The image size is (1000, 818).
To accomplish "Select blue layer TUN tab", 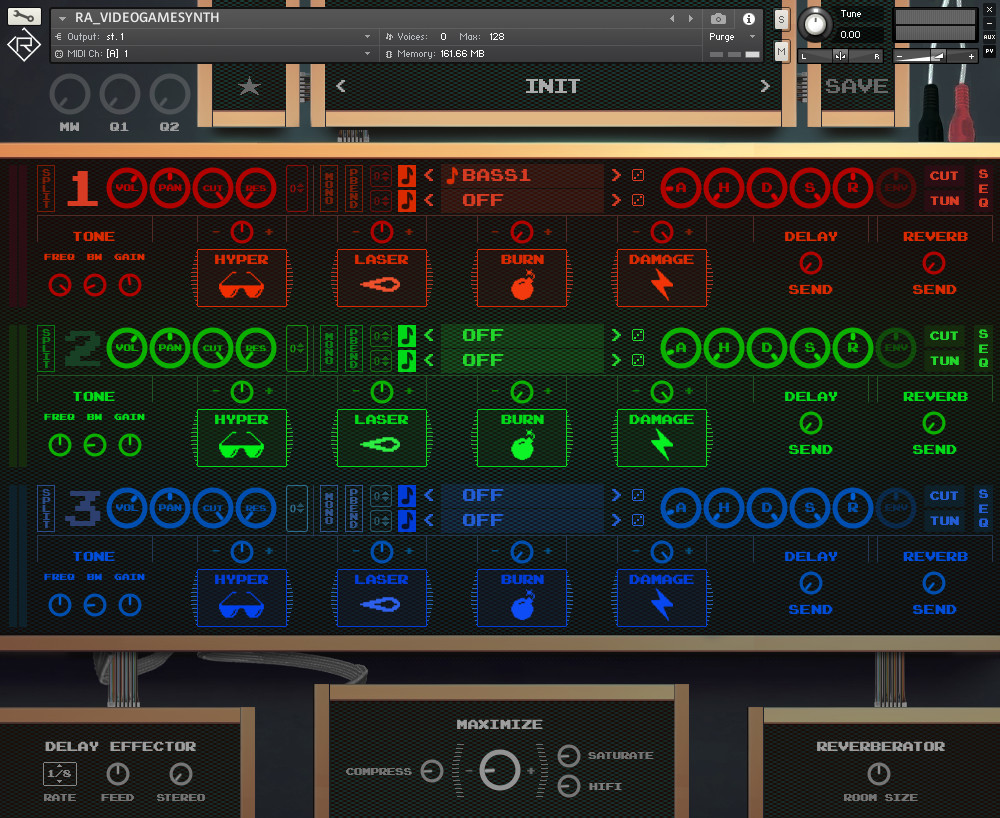I will 944,520.
